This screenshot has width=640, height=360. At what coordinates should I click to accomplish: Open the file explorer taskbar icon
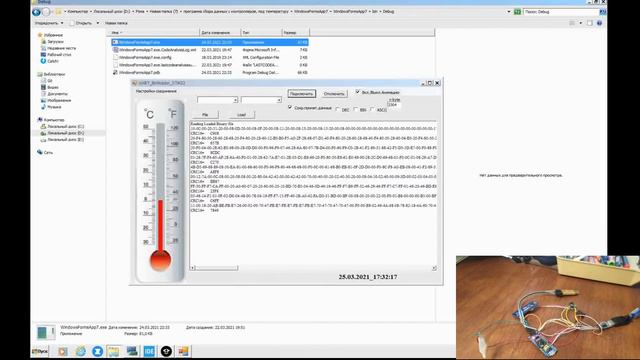pyautogui.click(x=114, y=351)
